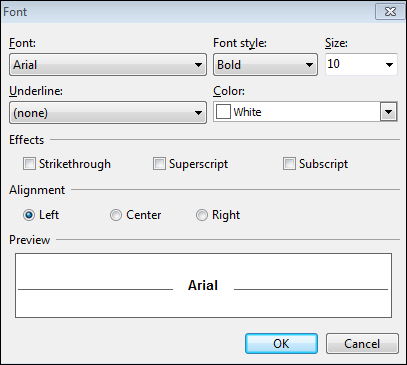Screen dimensions: 407x365
Task: Enable the Superscript checkbox
Action: (159, 164)
